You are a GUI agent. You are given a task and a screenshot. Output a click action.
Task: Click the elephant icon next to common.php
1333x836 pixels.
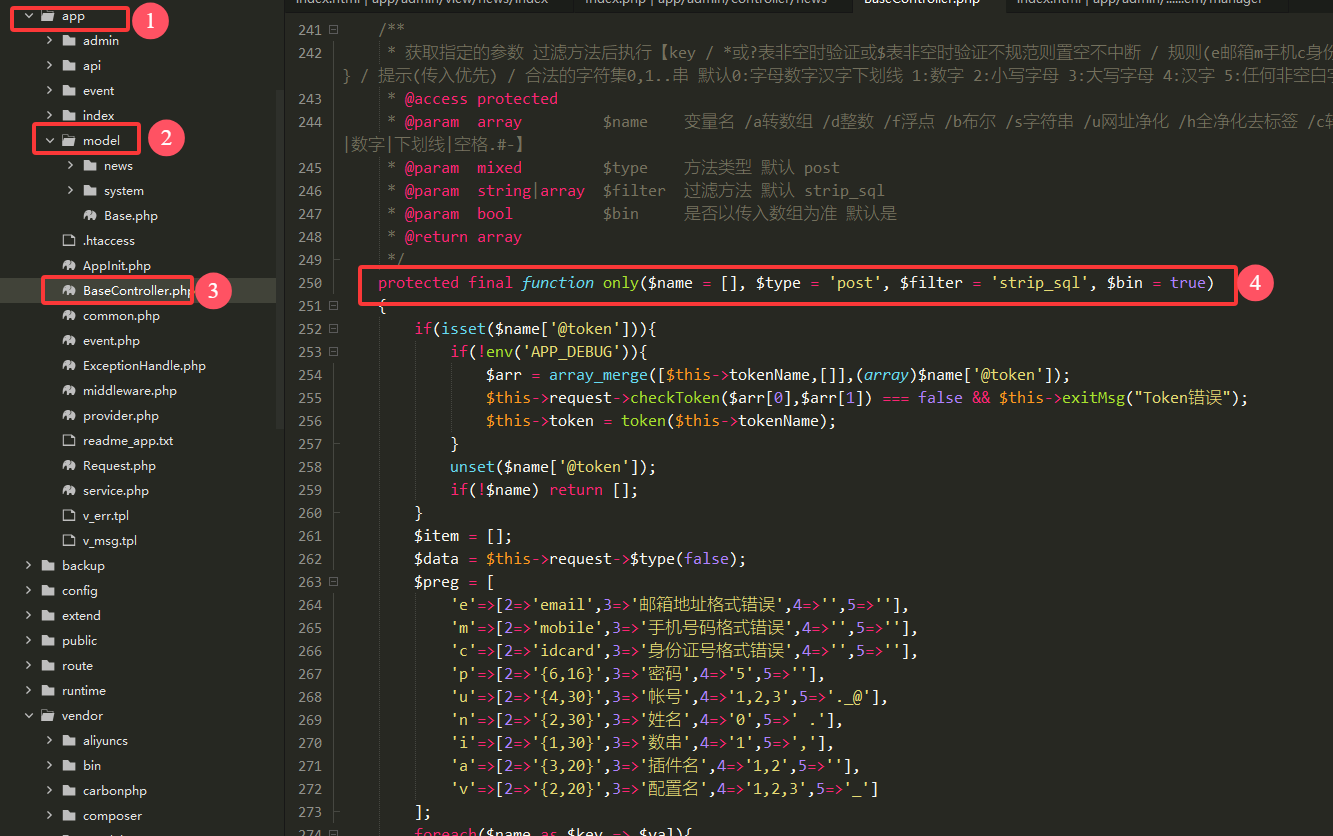click(69, 316)
